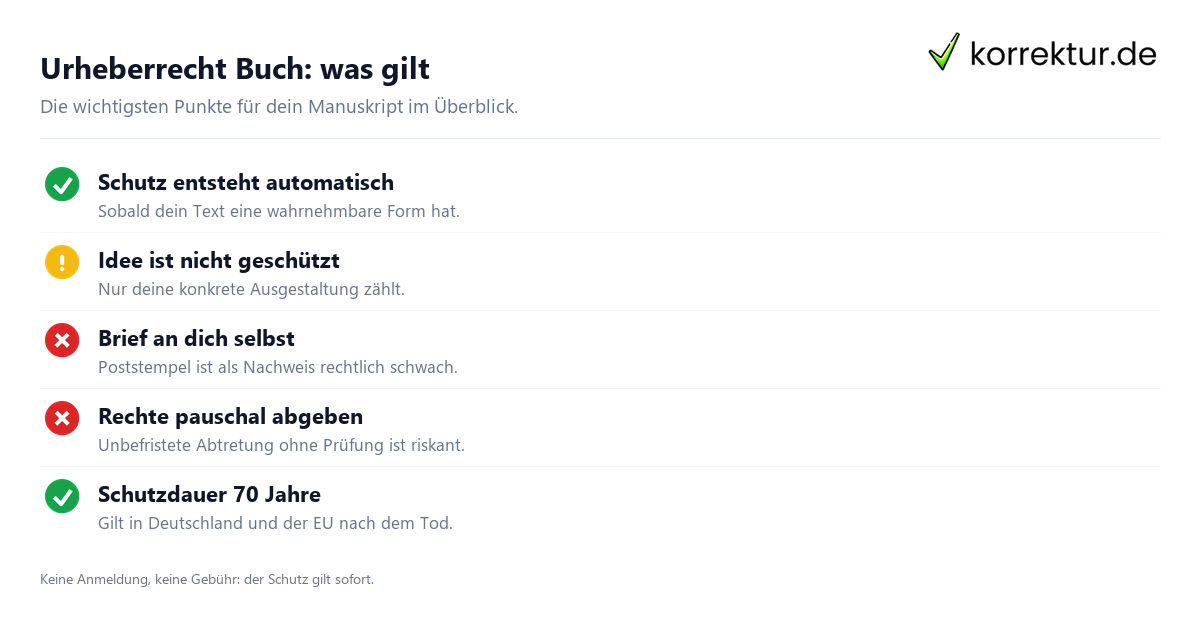Select the title Idee ist nicht geschützt
Viewport: 1200px width, 630px height.
(x=219, y=261)
